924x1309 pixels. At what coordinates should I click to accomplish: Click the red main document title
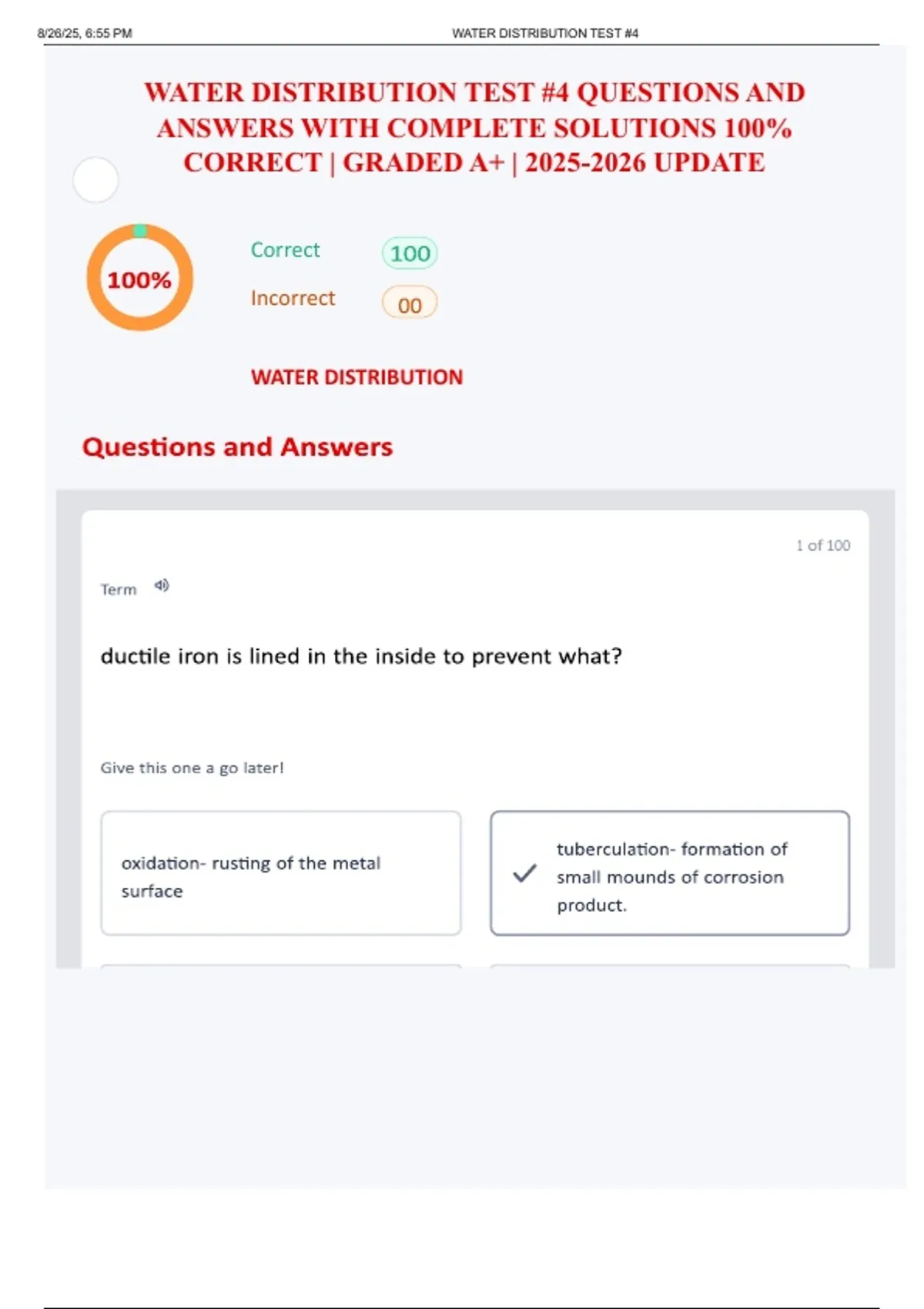tap(474, 127)
